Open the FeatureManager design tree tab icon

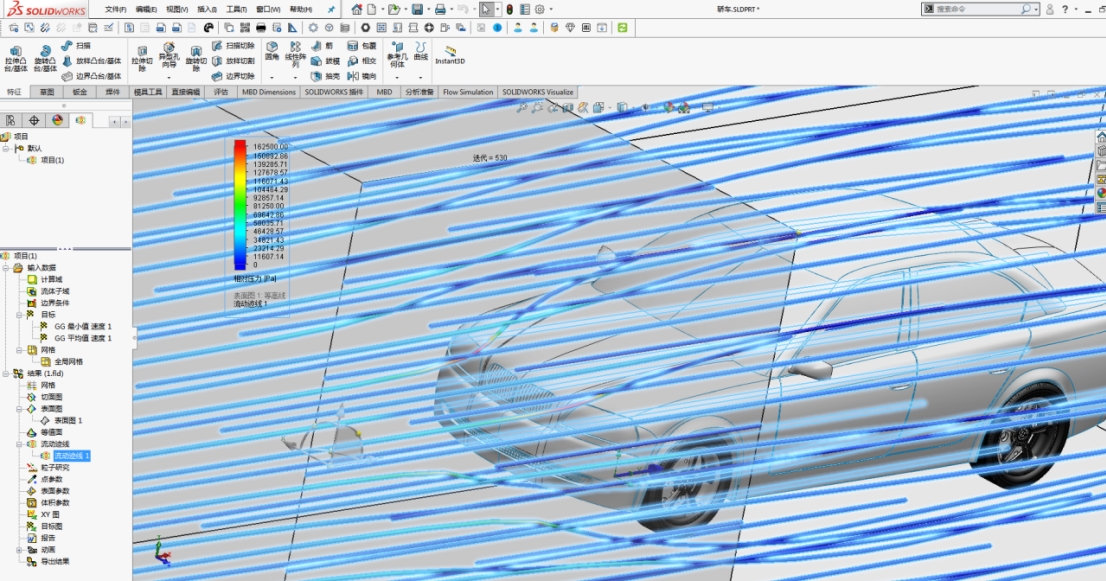coord(11,121)
